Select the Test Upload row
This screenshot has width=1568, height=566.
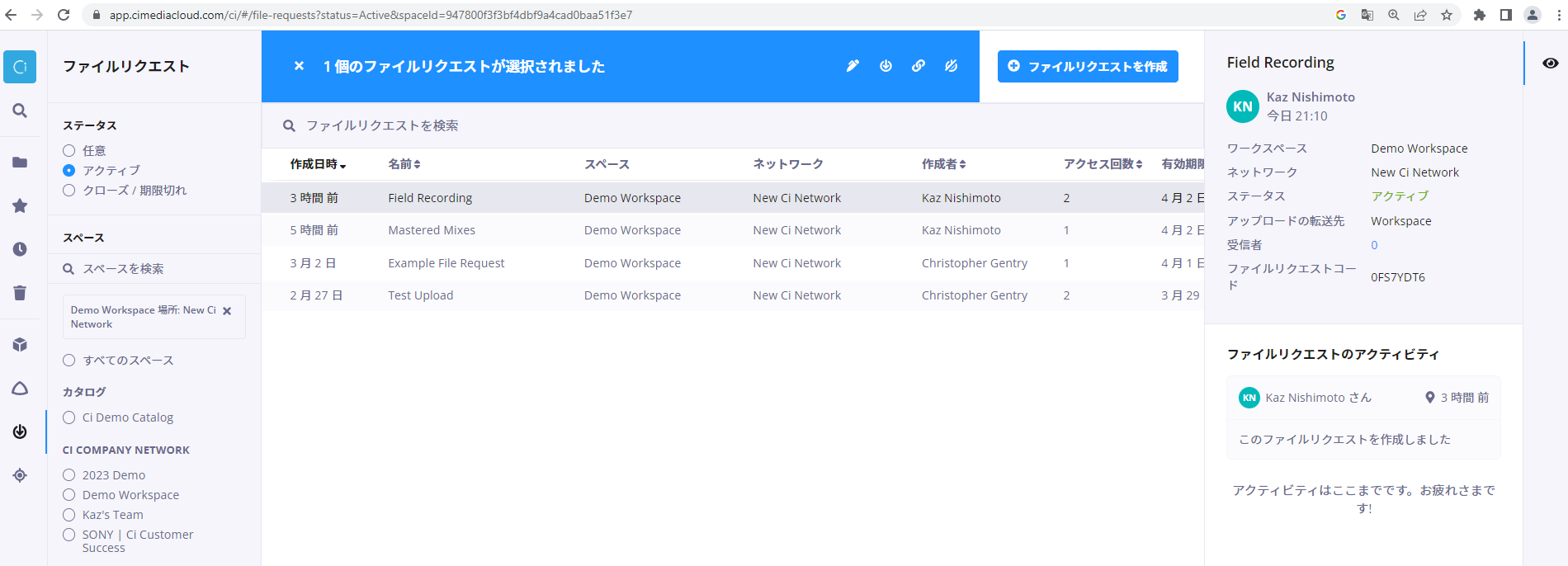(733, 295)
